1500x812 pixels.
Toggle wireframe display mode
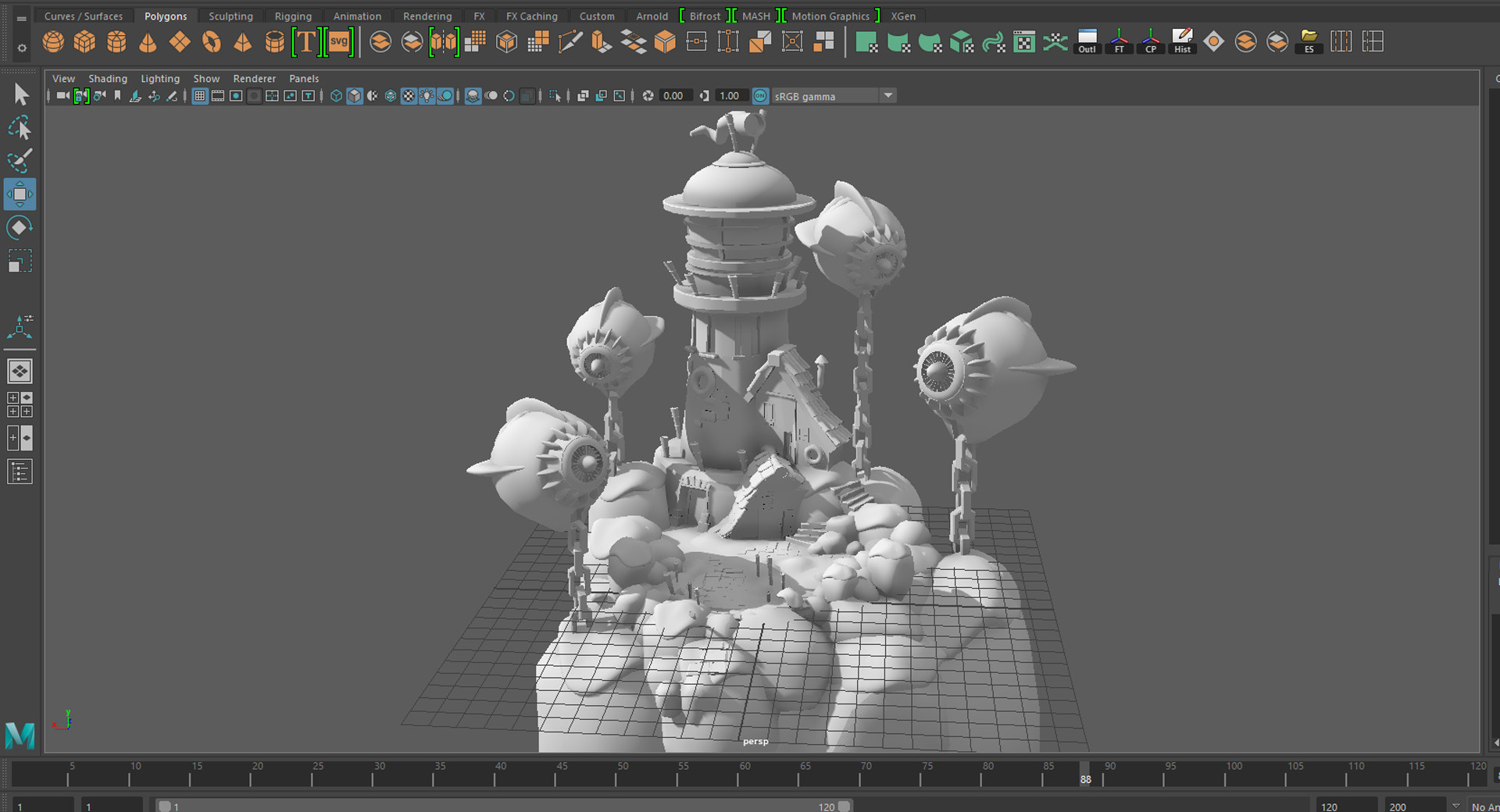[336, 96]
